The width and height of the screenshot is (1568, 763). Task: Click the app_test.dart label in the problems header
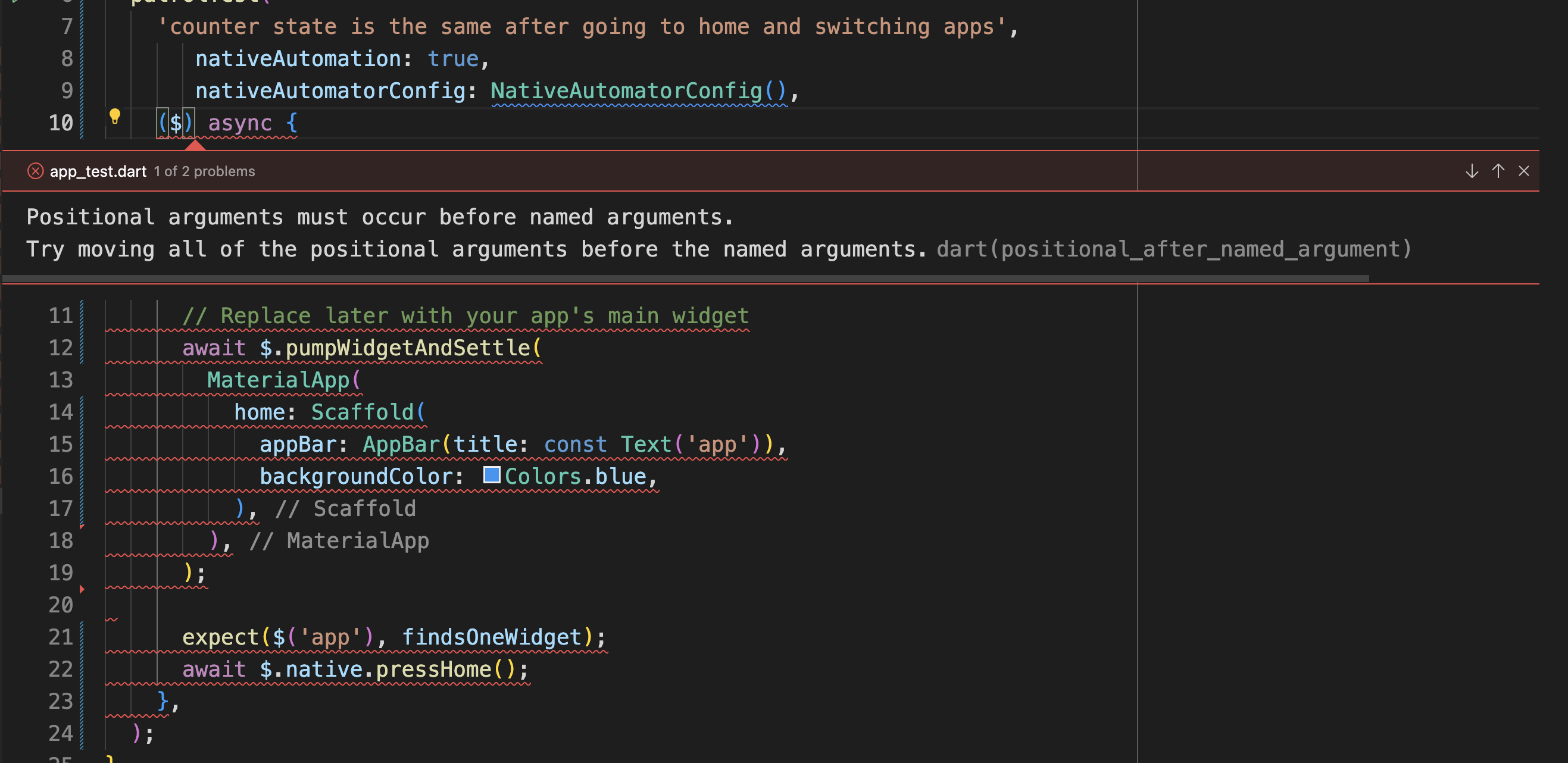pos(98,171)
